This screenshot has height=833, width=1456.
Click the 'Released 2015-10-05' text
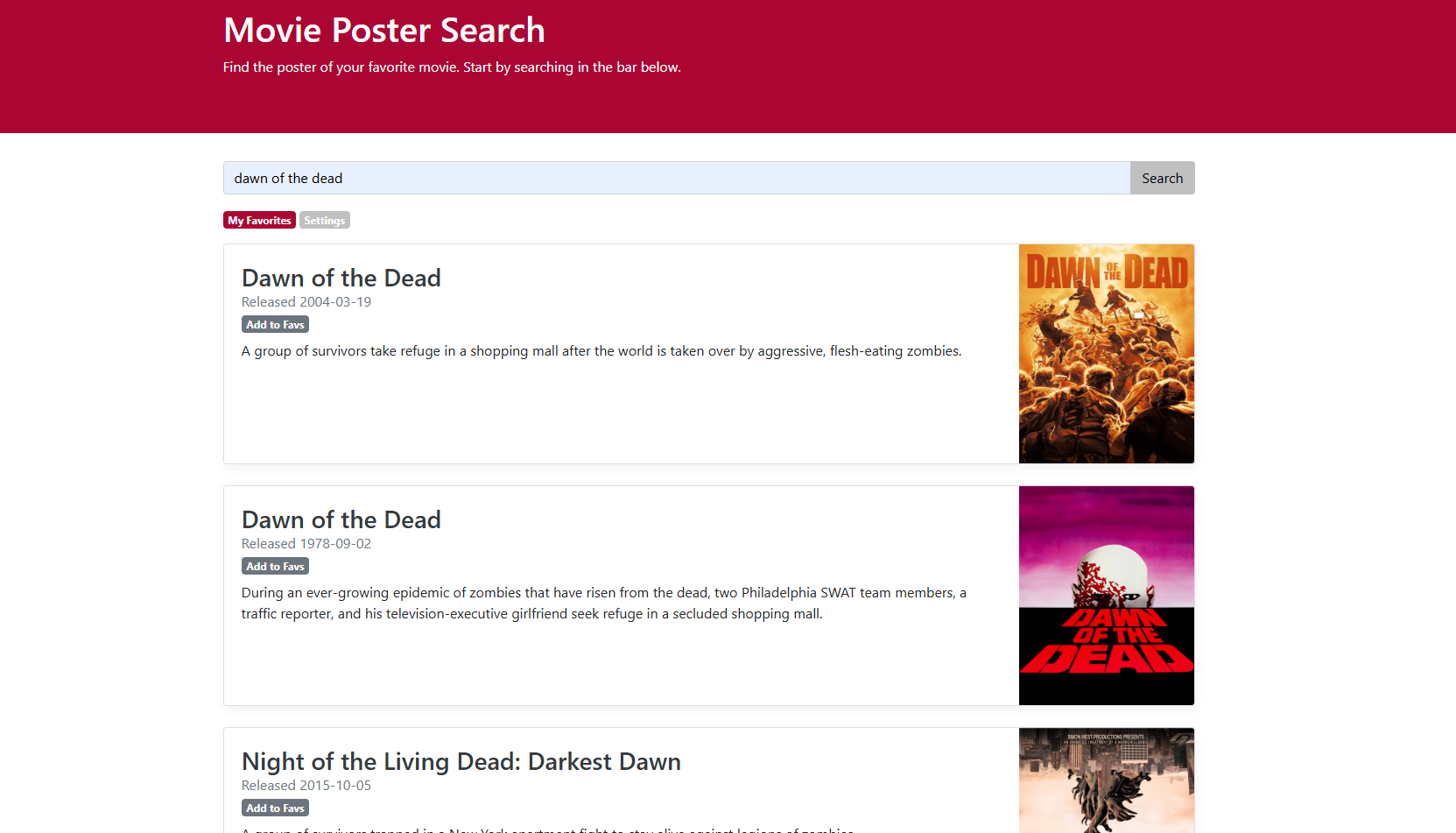point(306,785)
